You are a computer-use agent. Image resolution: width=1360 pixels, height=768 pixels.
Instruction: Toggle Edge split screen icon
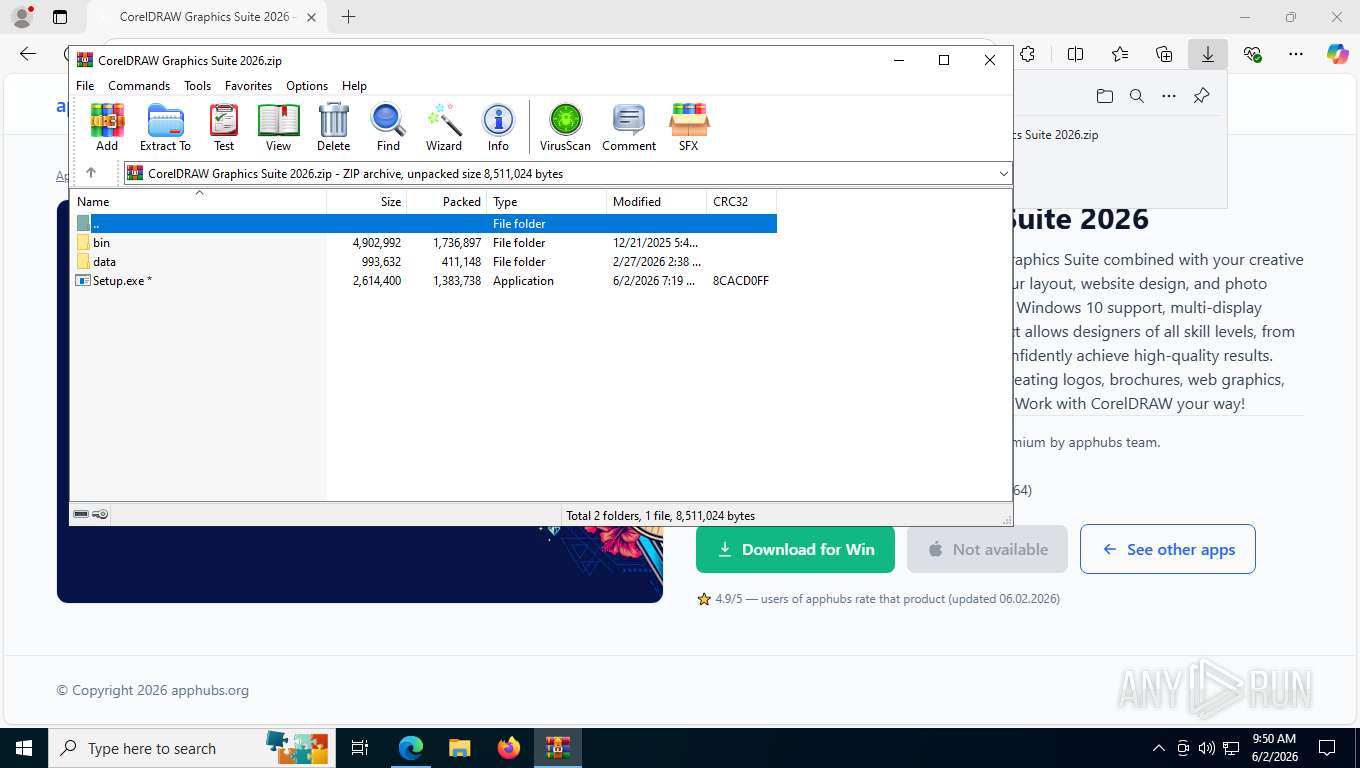point(1076,54)
